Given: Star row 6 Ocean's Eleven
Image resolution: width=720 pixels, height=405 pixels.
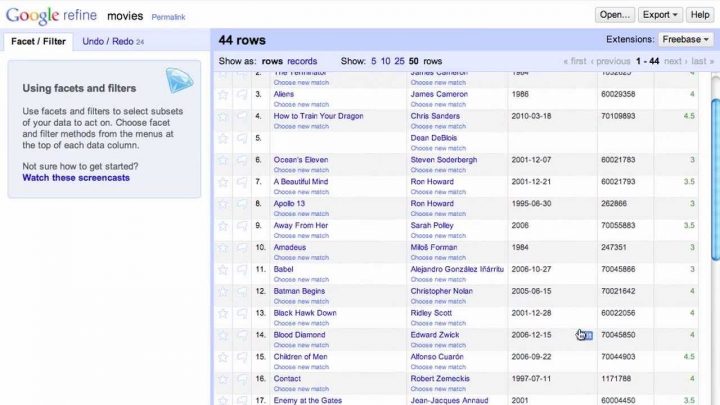Looking at the screenshot, I should pyautogui.click(x=223, y=161).
